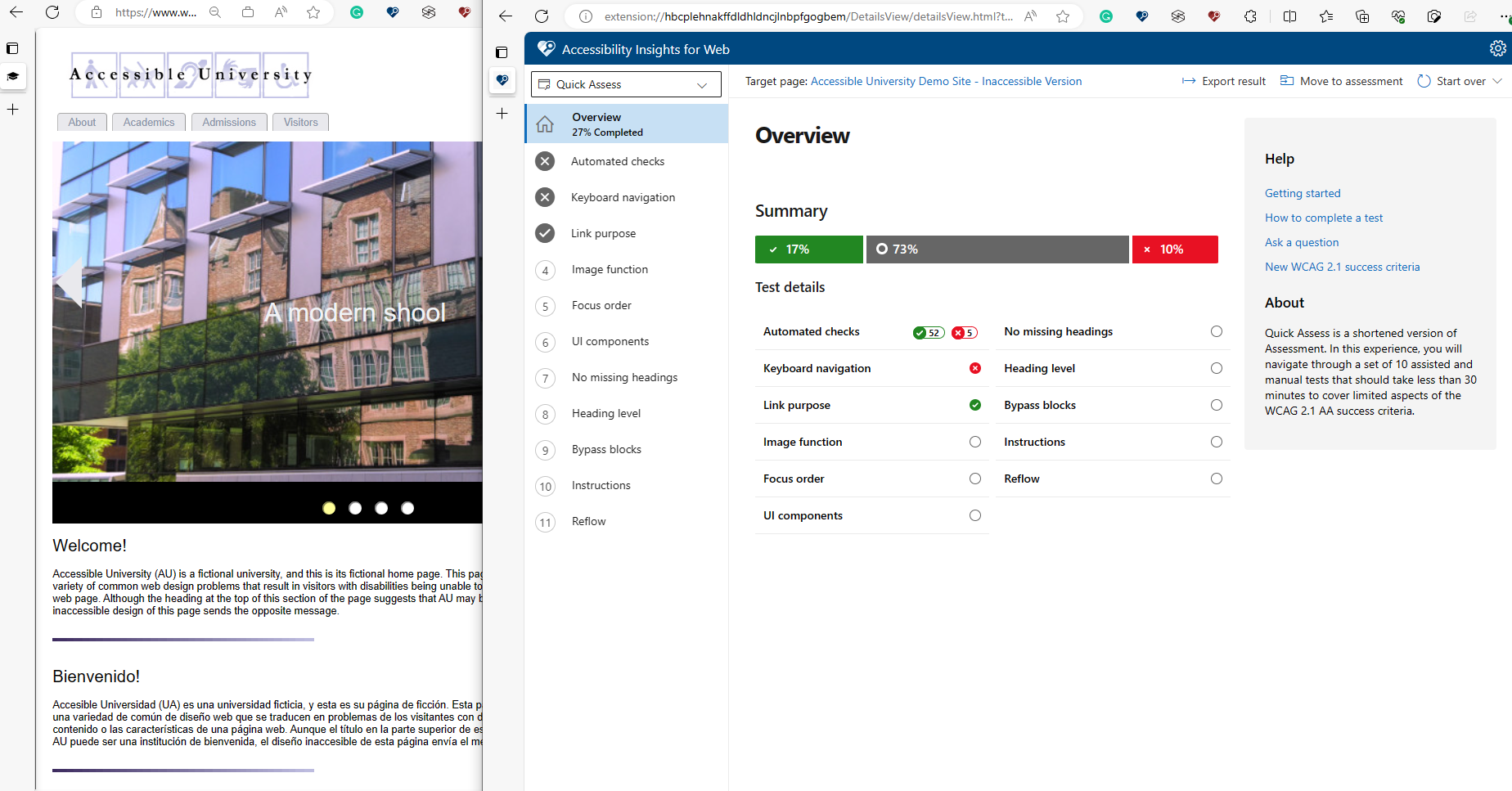Open Accessibility Insights settings gear

coord(1497,49)
